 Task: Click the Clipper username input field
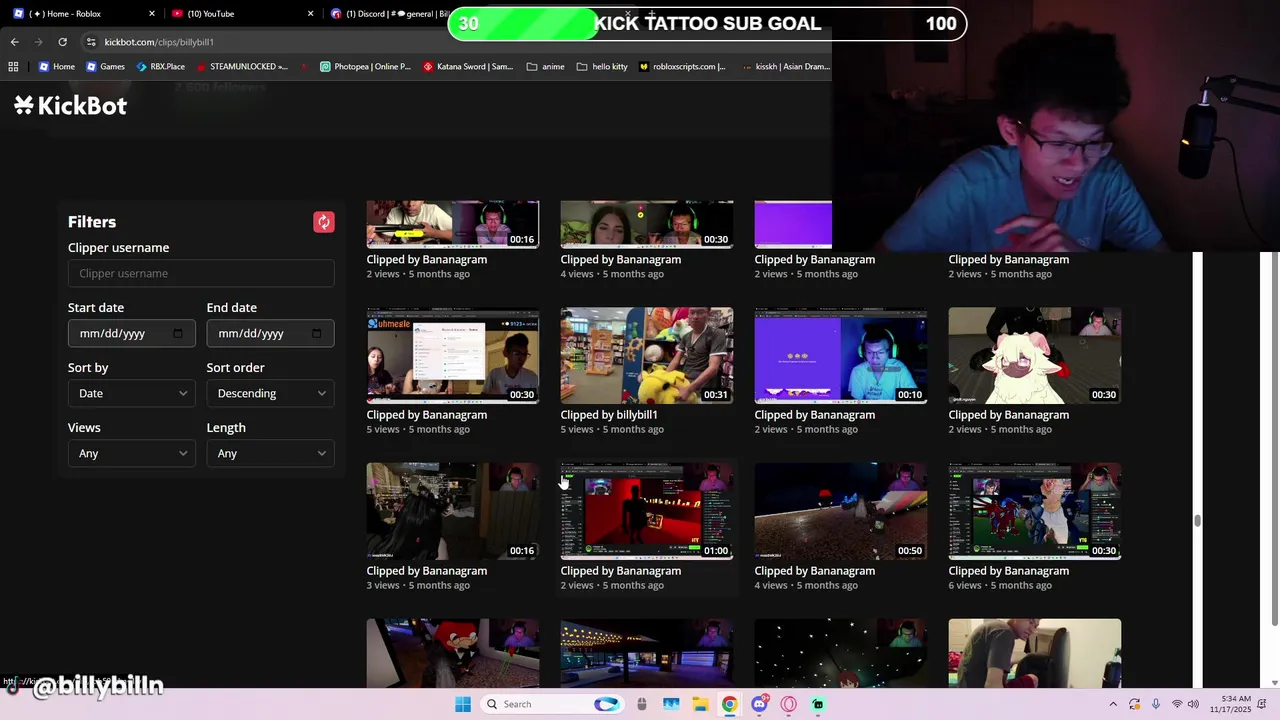click(201, 273)
